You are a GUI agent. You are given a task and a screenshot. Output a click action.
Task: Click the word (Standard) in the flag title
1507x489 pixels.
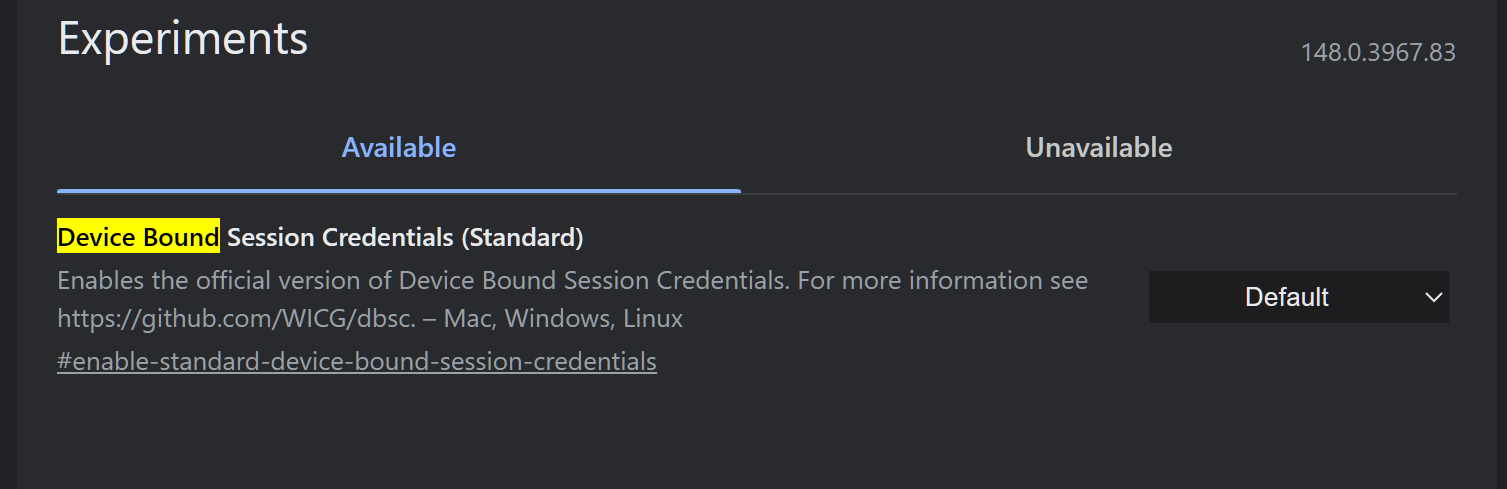point(522,238)
